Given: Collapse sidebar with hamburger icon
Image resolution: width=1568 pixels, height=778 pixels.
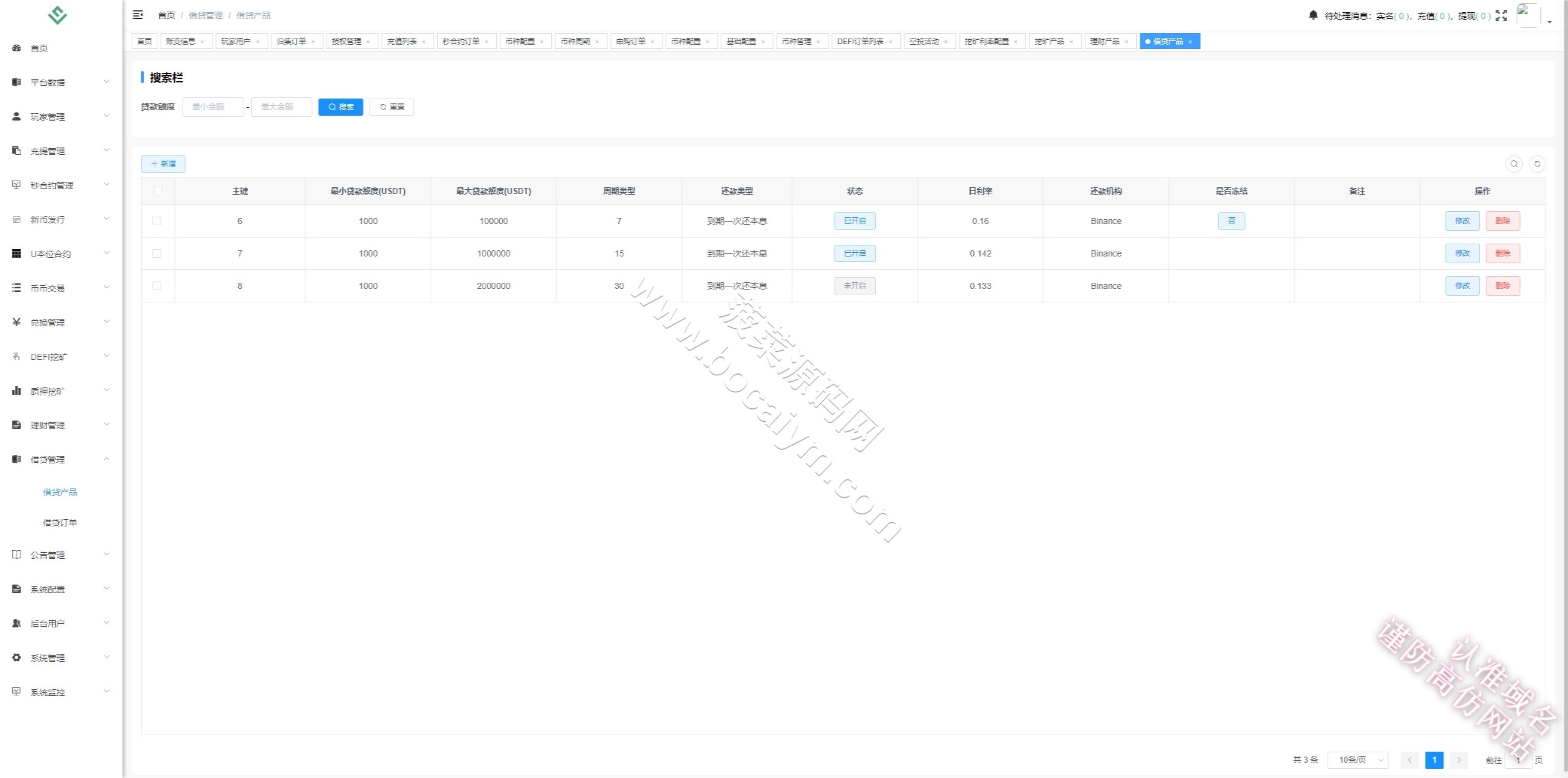Looking at the screenshot, I should click(138, 15).
